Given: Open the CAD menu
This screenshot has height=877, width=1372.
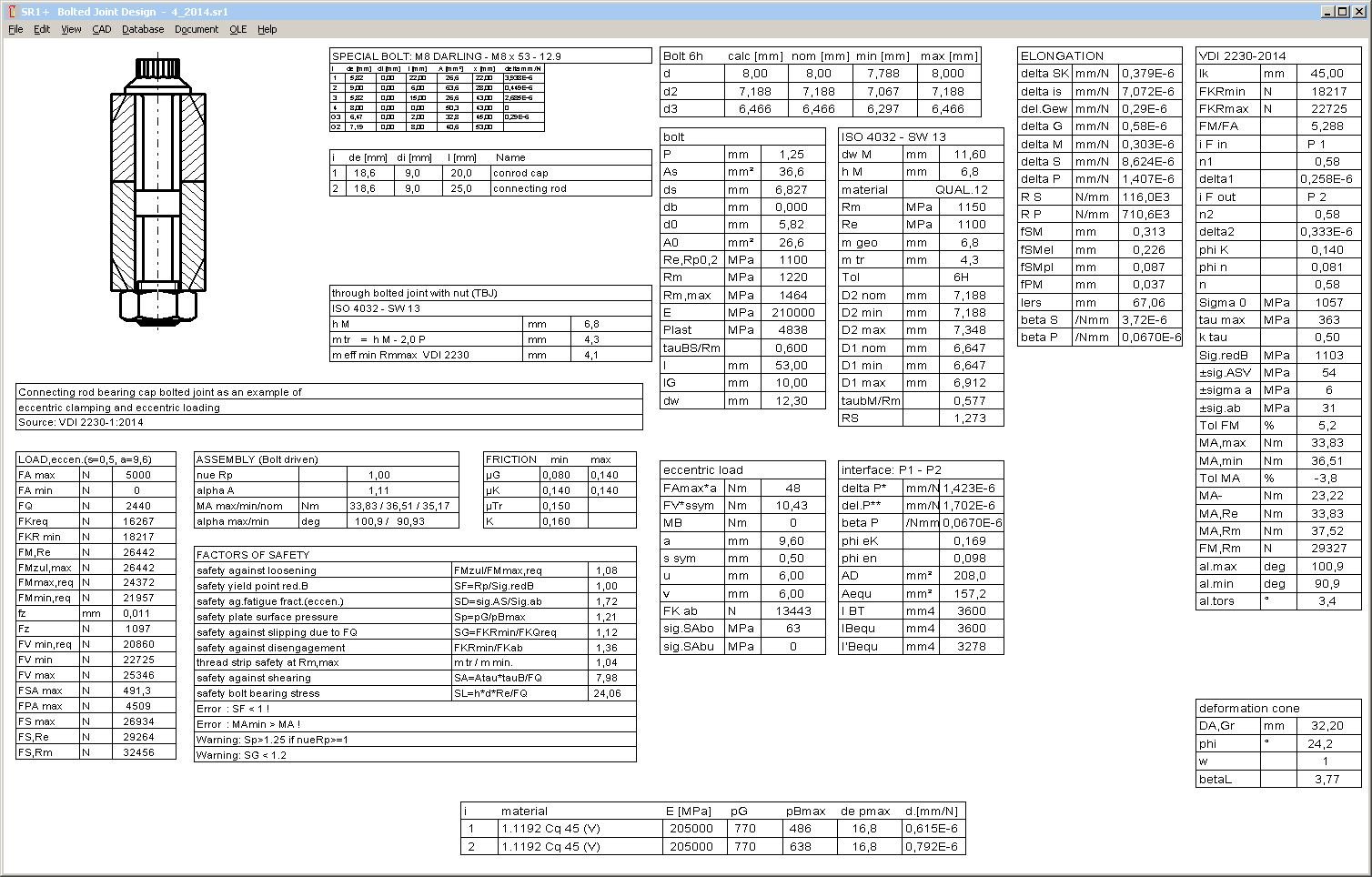Looking at the screenshot, I should (x=101, y=29).
